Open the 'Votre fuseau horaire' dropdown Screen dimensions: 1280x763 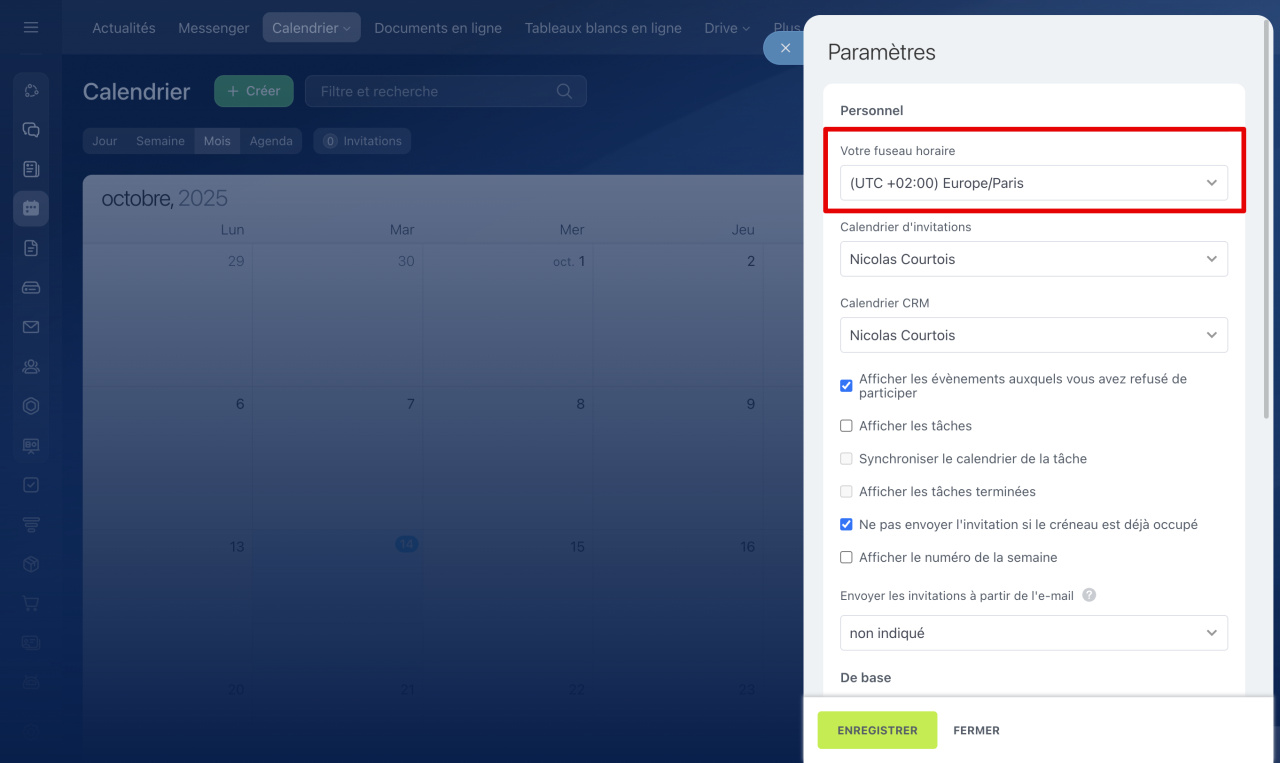tap(1033, 183)
